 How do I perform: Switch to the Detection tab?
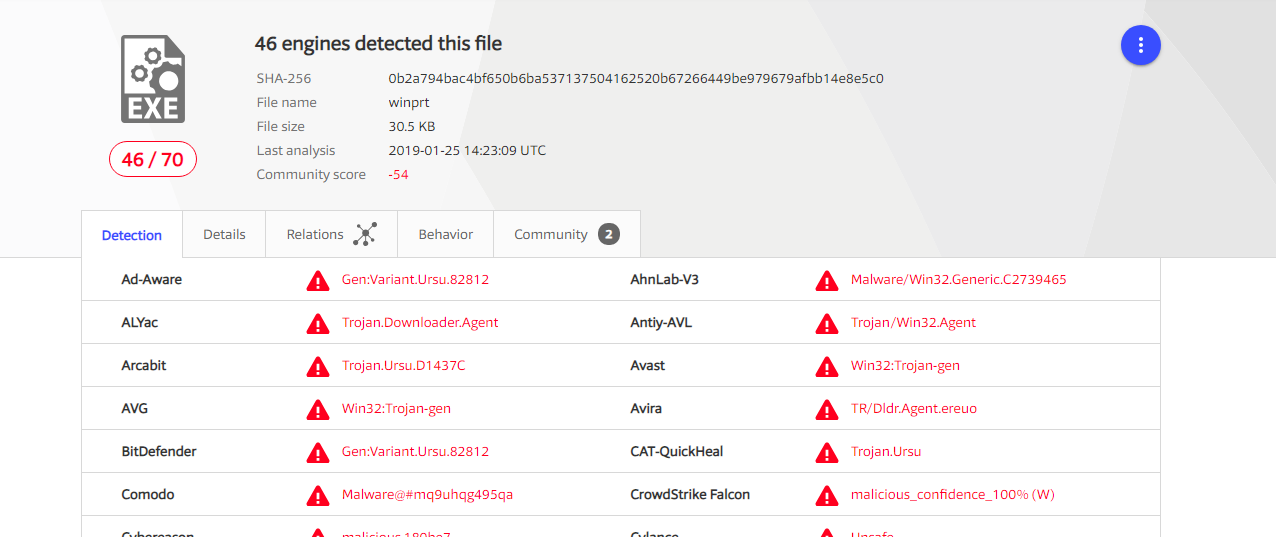[x=132, y=235]
